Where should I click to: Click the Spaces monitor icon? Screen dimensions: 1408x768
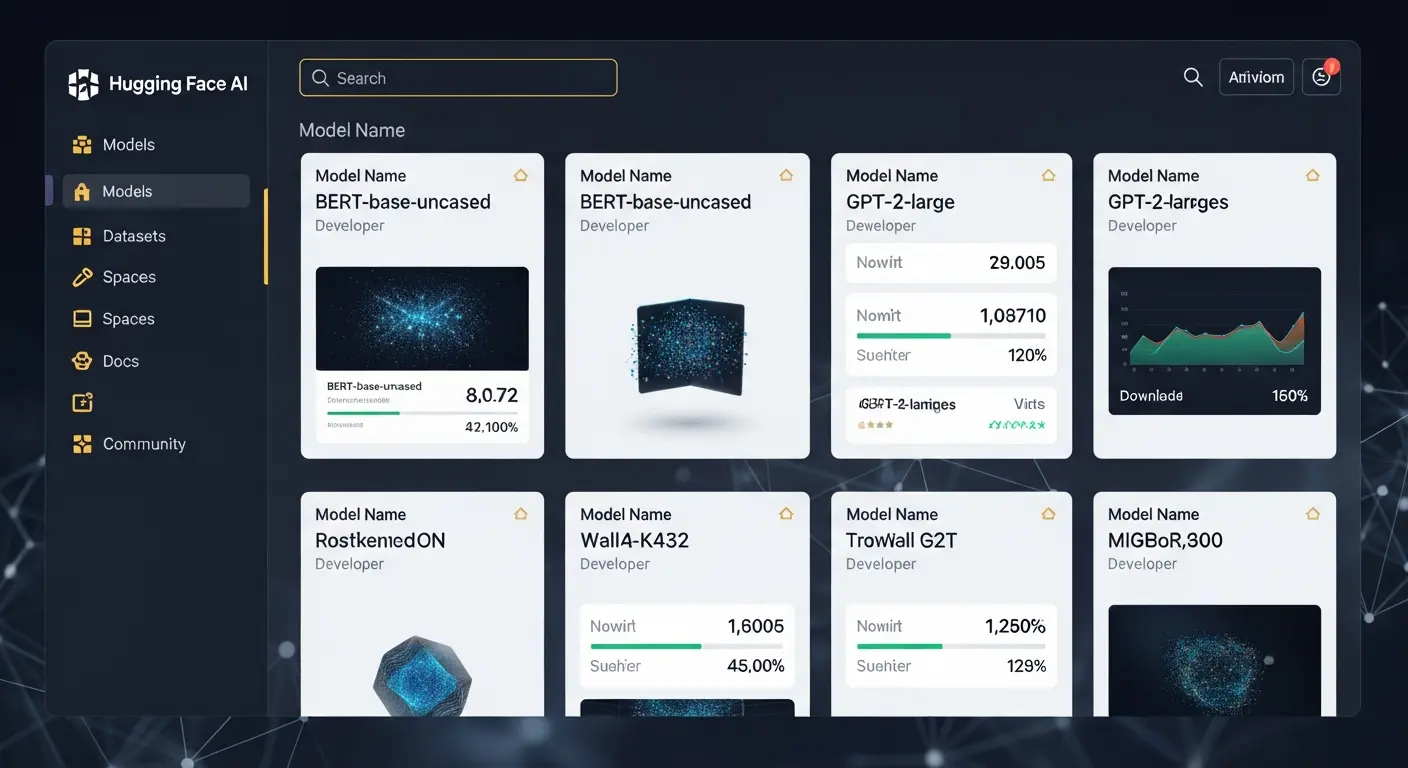point(81,319)
